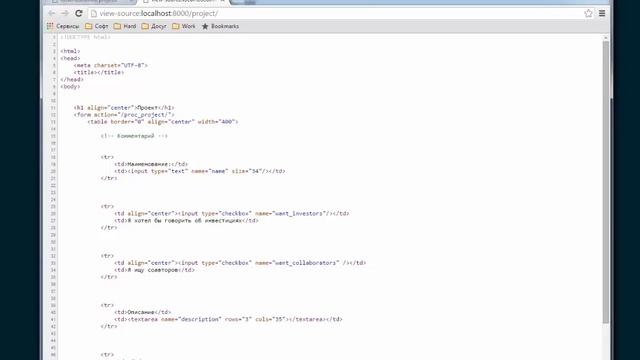Click the h1 align="center" line
The height and width of the screenshot is (360, 640).
coord(124,108)
